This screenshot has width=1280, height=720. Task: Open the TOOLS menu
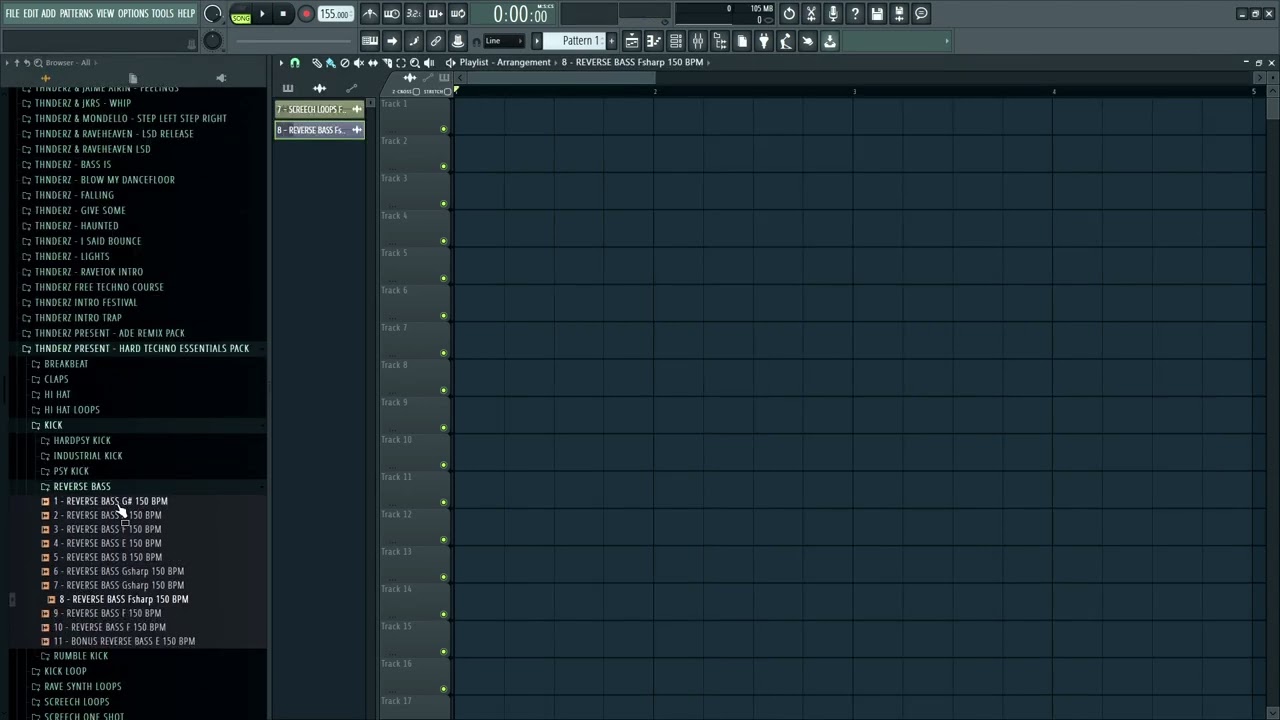coord(163,13)
